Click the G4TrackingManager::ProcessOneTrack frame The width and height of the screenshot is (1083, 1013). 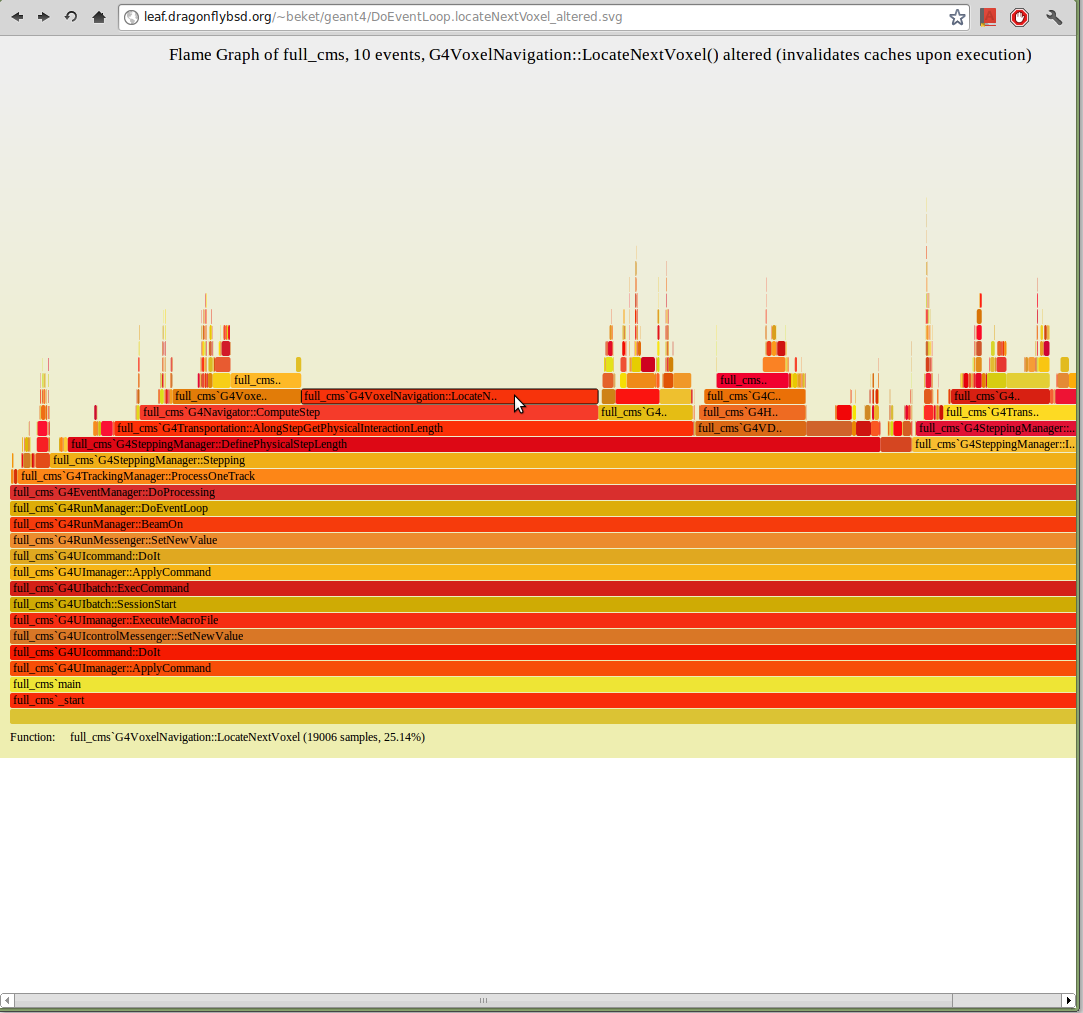coord(546,476)
